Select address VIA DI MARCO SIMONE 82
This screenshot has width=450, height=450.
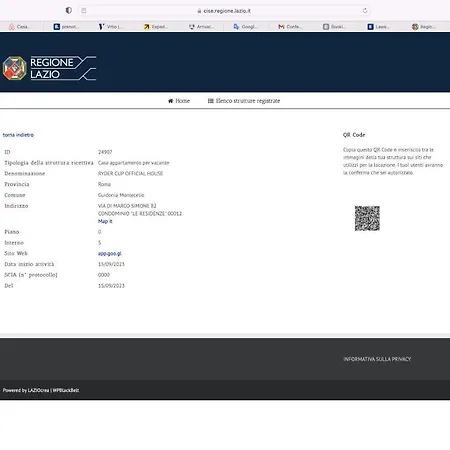click(x=127, y=206)
